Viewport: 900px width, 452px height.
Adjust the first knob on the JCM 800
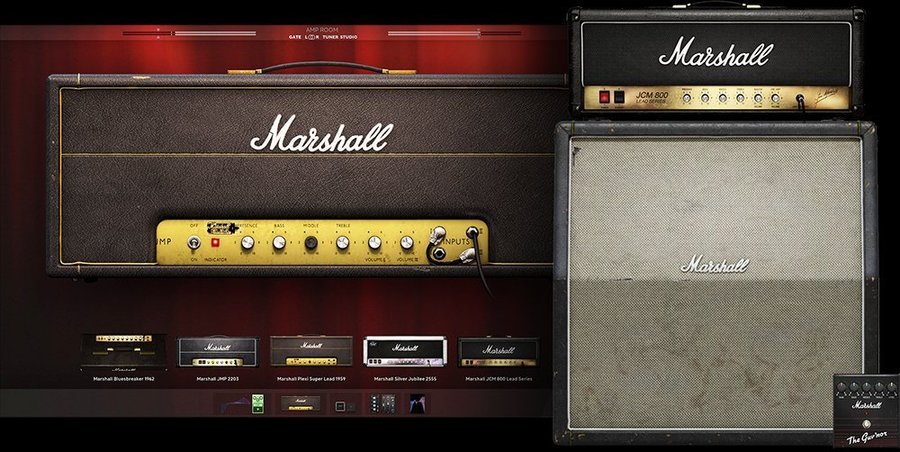click(686, 98)
